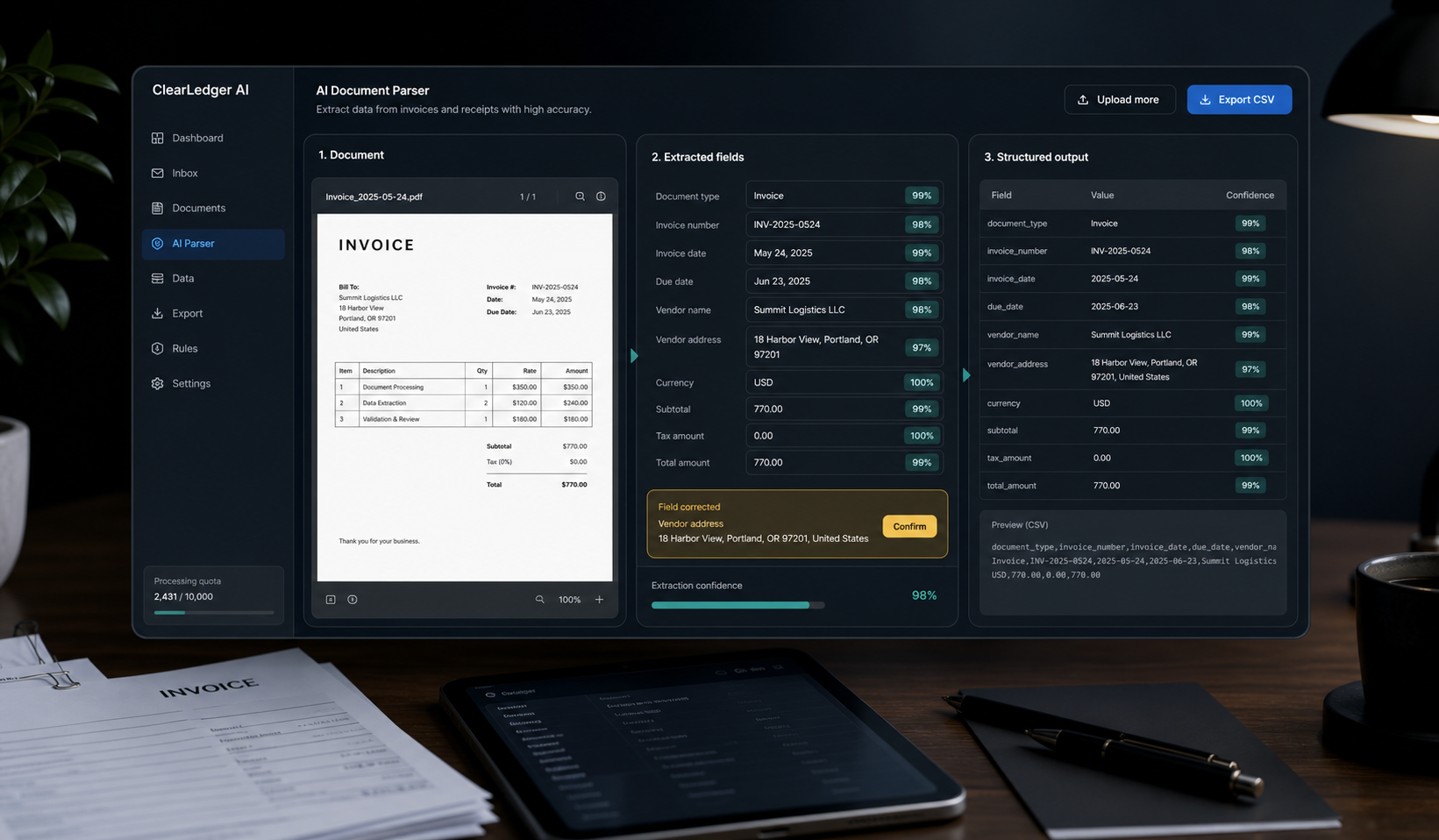The width and height of the screenshot is (1439, 840).
Task: Click the 97% badge on Vendor address field
Action: [x=922, y=347]
